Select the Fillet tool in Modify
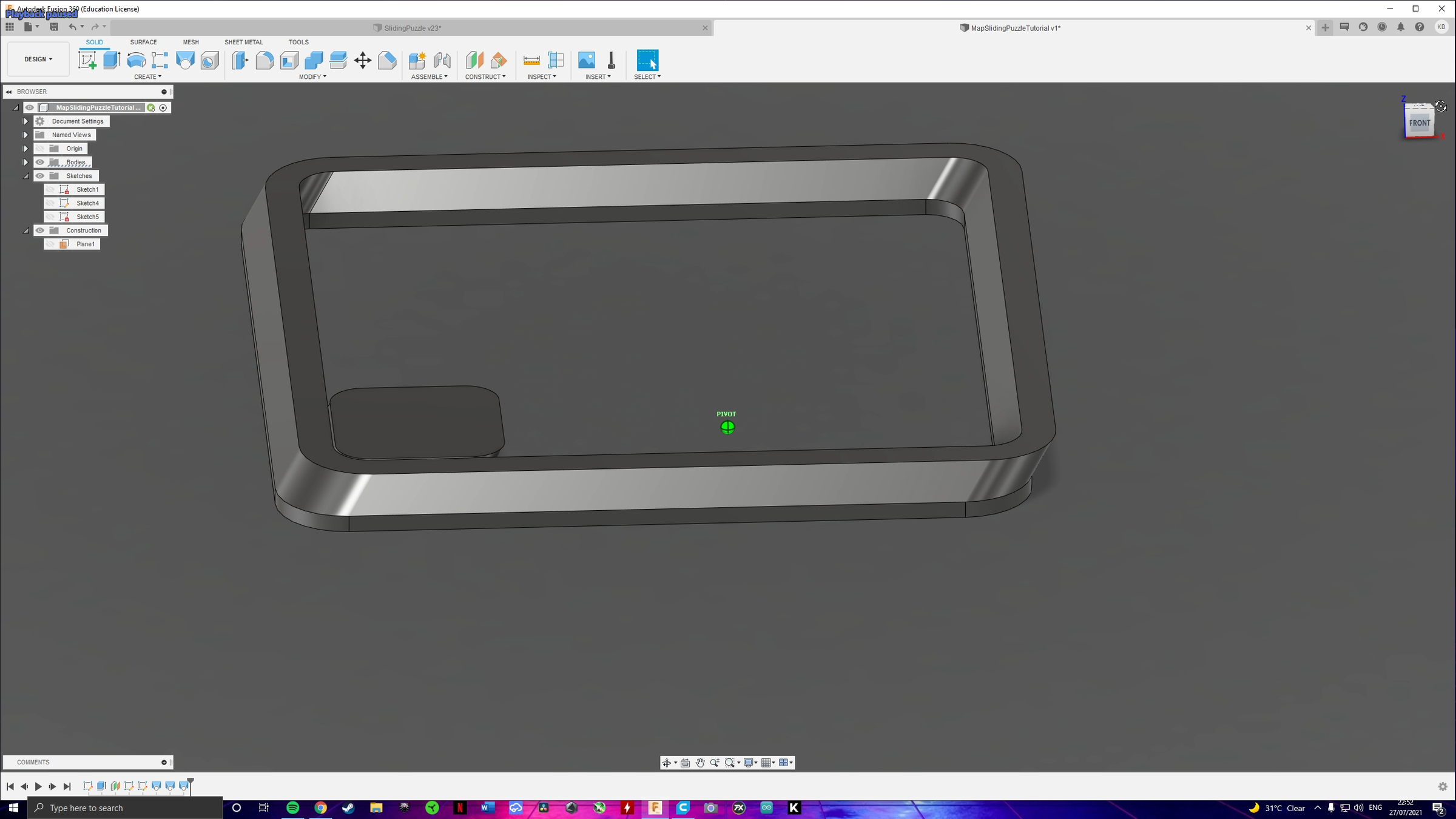 coord(265,60)
